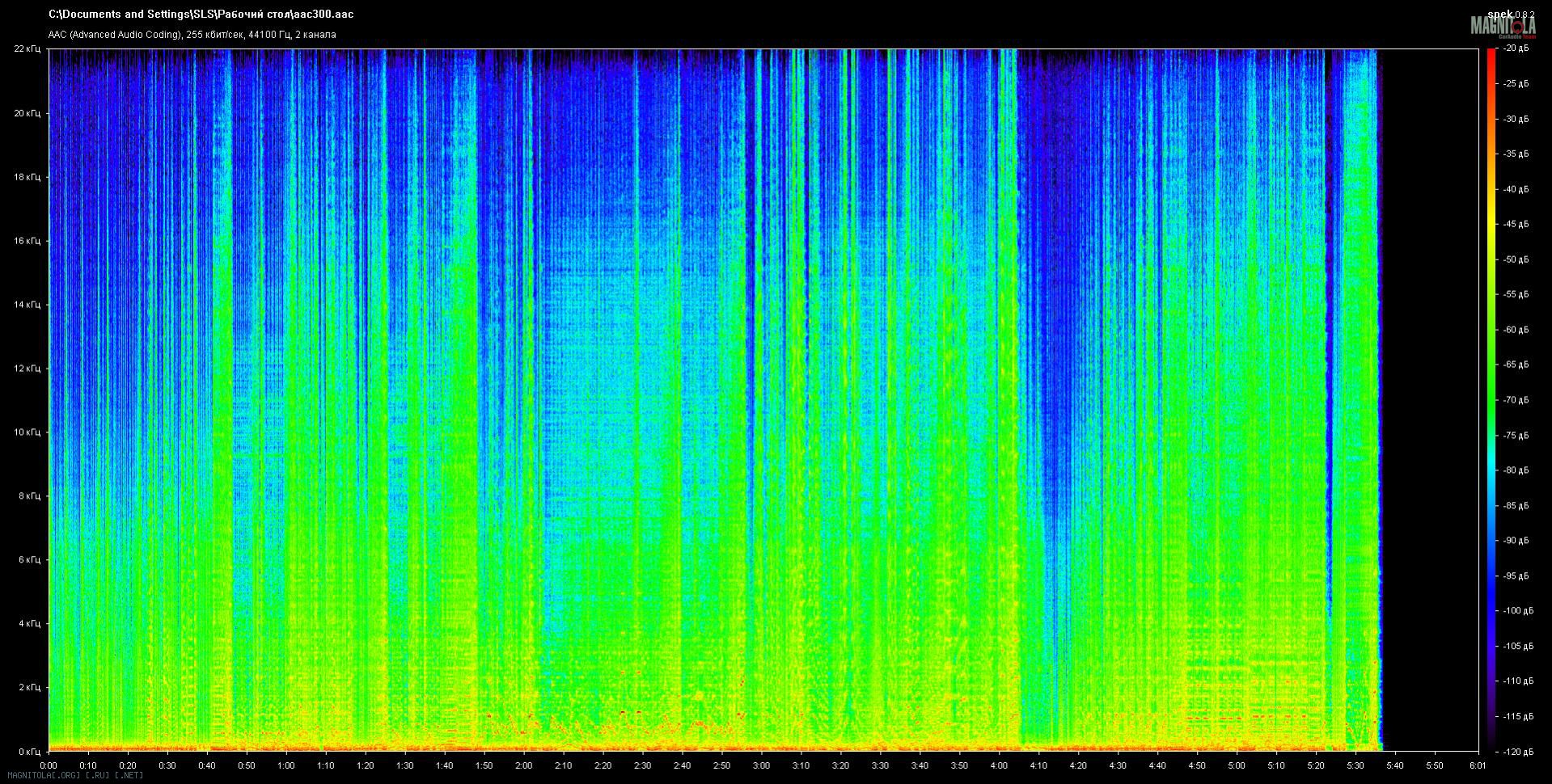Click the file path title ending in aac300.aac
Image resolution: width=1552 pixels, height=784 pixels.
(x=201, y=14)
